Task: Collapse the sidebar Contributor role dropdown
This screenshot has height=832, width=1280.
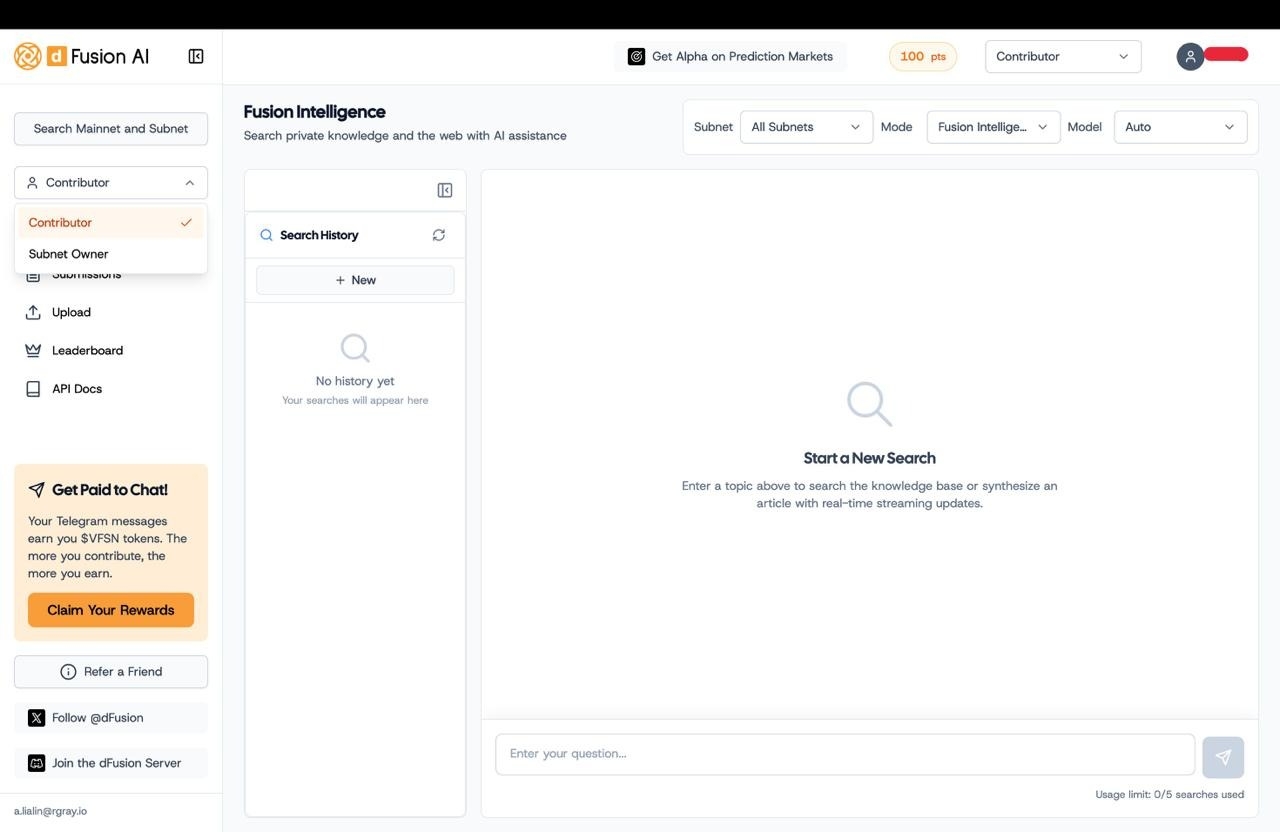Action: point(111,182)
